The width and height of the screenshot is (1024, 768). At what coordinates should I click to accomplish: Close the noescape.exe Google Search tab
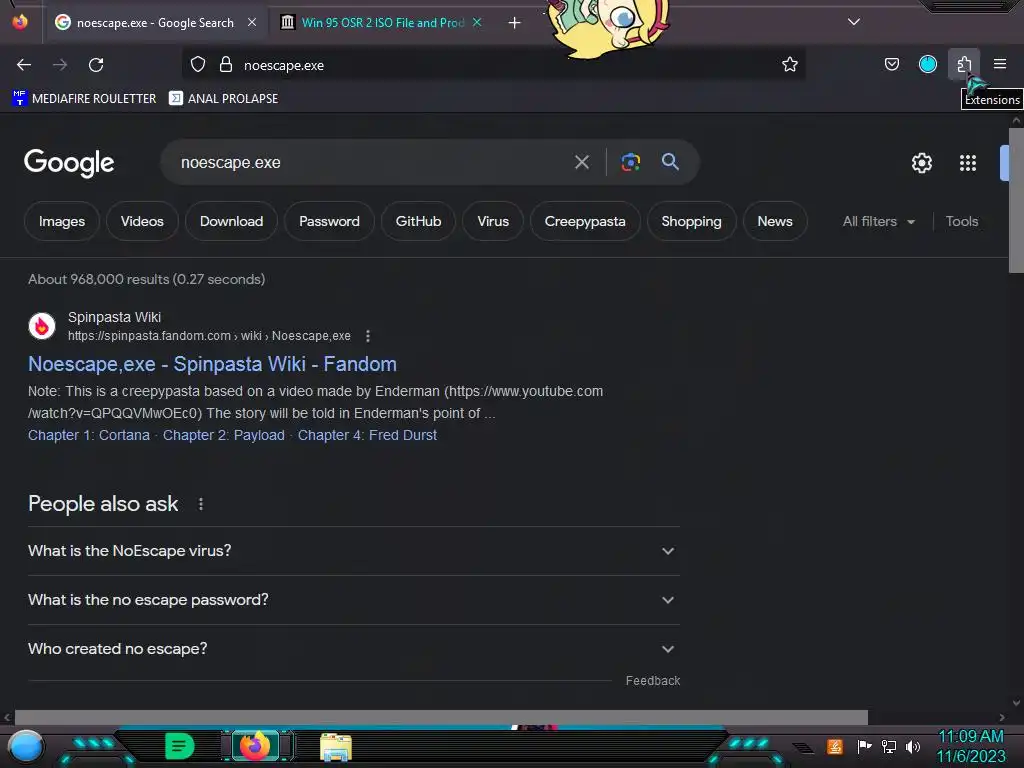pos(252,22)
